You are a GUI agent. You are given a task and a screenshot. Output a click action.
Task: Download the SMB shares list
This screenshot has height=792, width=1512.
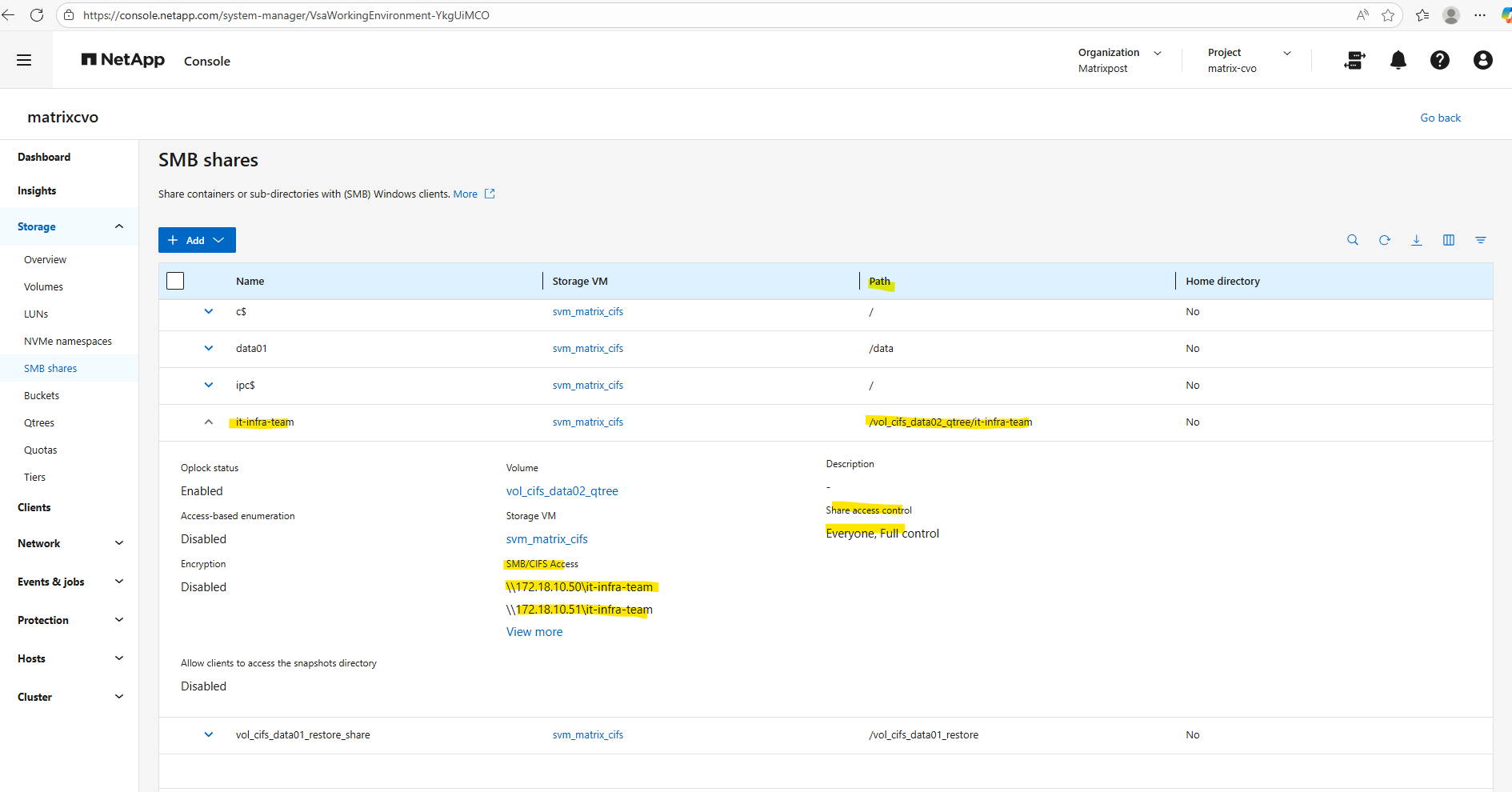1416,240
